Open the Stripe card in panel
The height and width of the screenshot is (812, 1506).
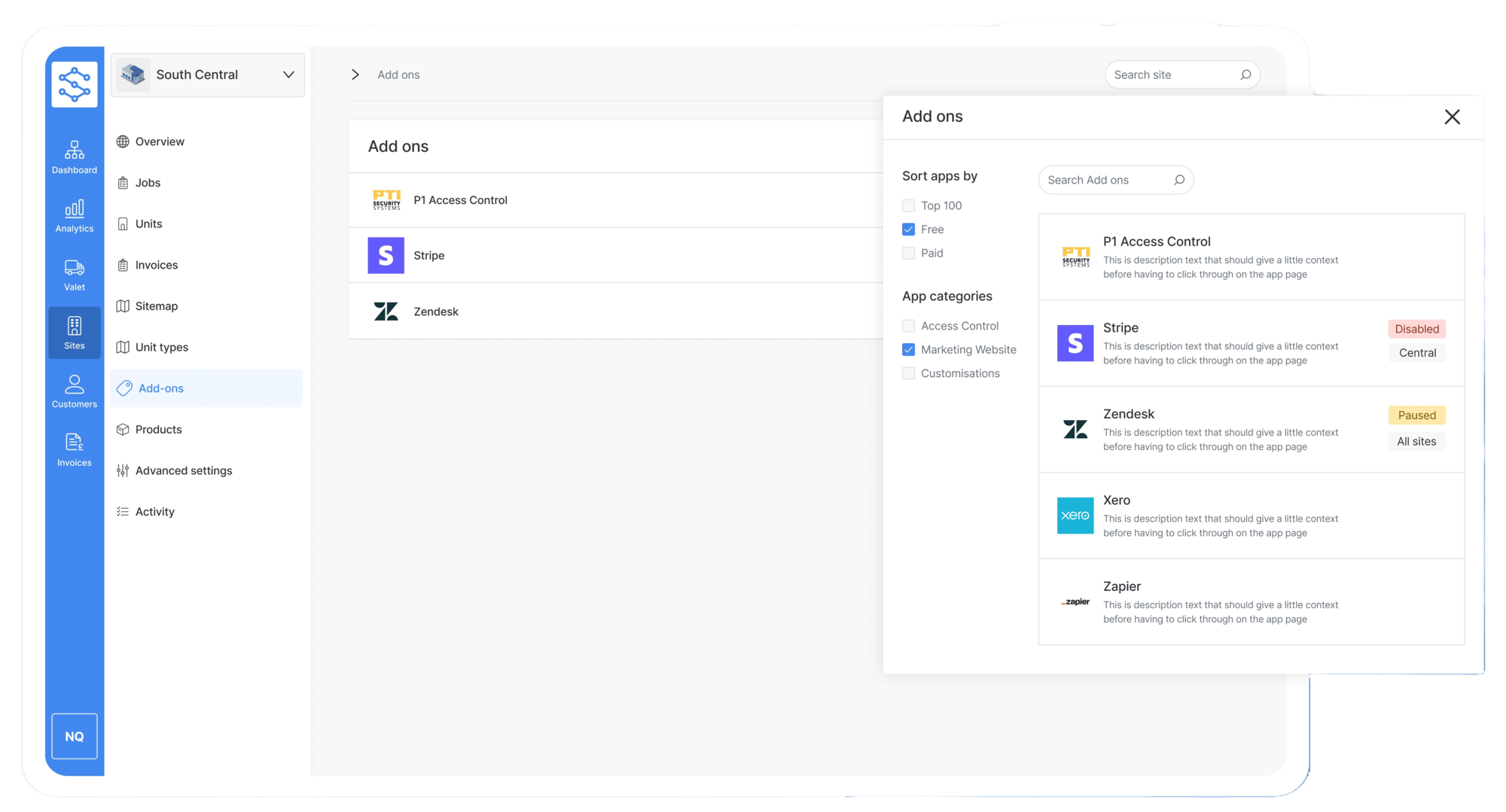(1251, 344)
